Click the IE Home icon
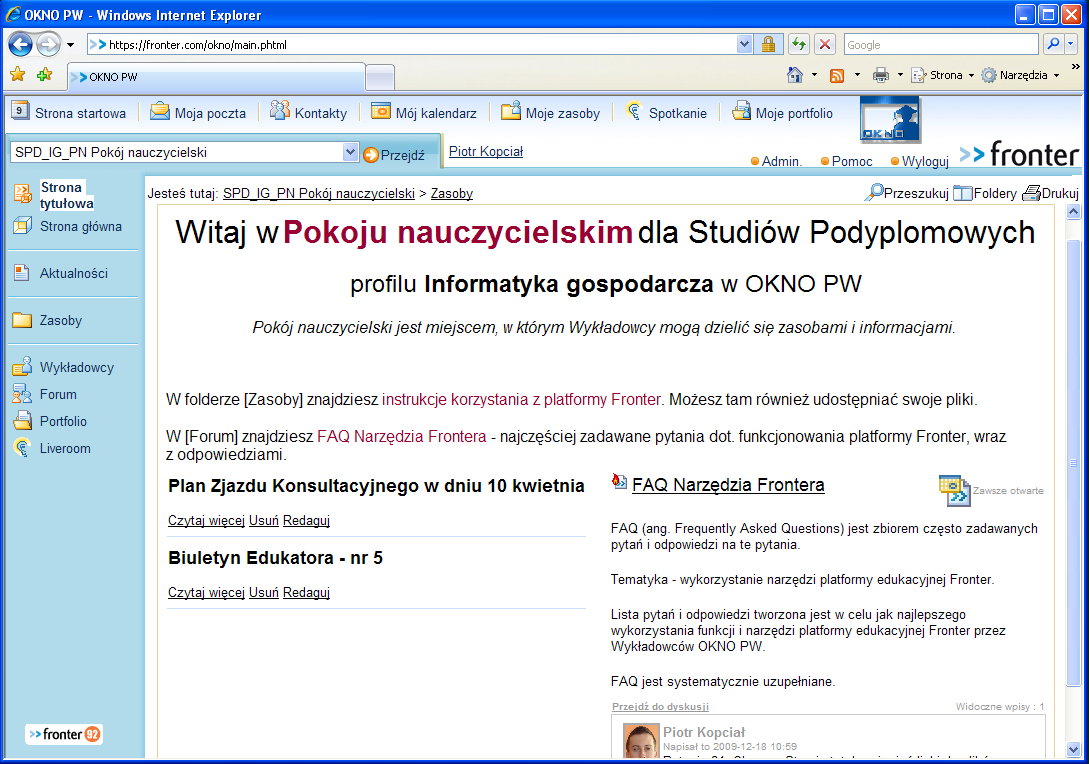 [x=795, y=75]
